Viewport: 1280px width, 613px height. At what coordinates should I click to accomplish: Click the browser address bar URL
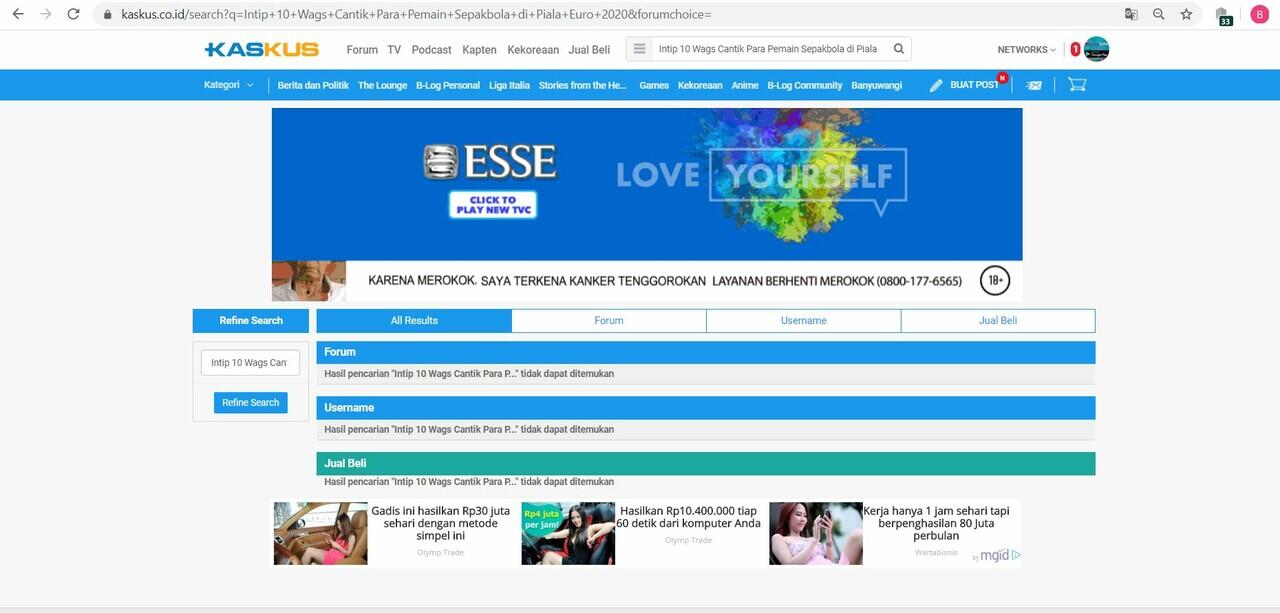416,15
